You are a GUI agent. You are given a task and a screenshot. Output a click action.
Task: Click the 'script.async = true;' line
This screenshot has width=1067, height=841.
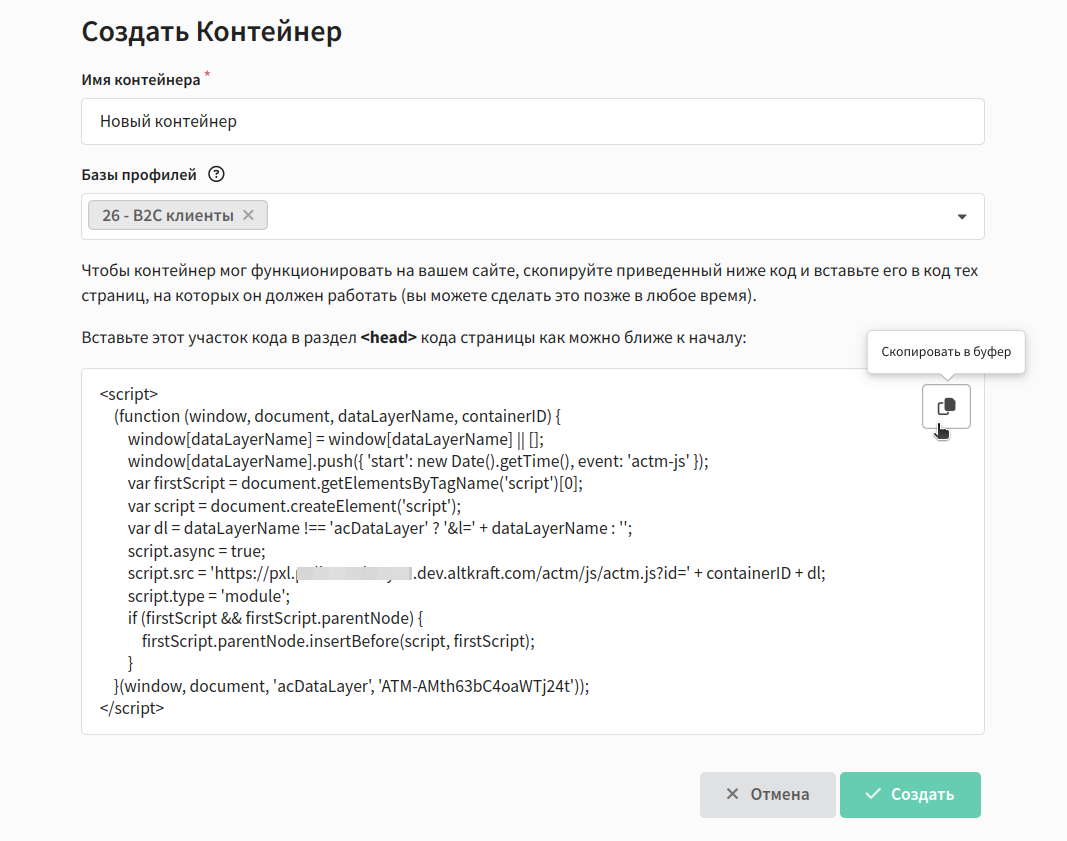tap(197, 551)
